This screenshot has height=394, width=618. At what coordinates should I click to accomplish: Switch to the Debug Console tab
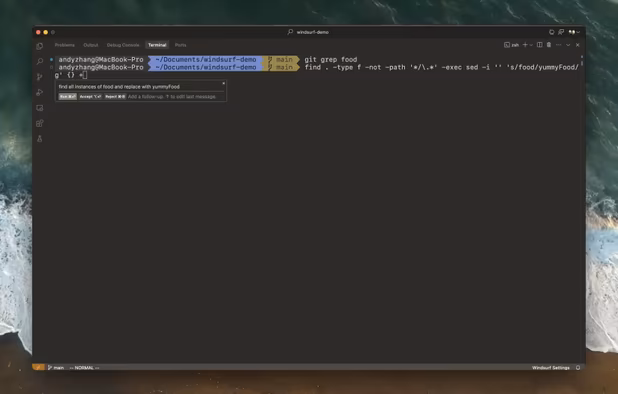pos(123,45)
